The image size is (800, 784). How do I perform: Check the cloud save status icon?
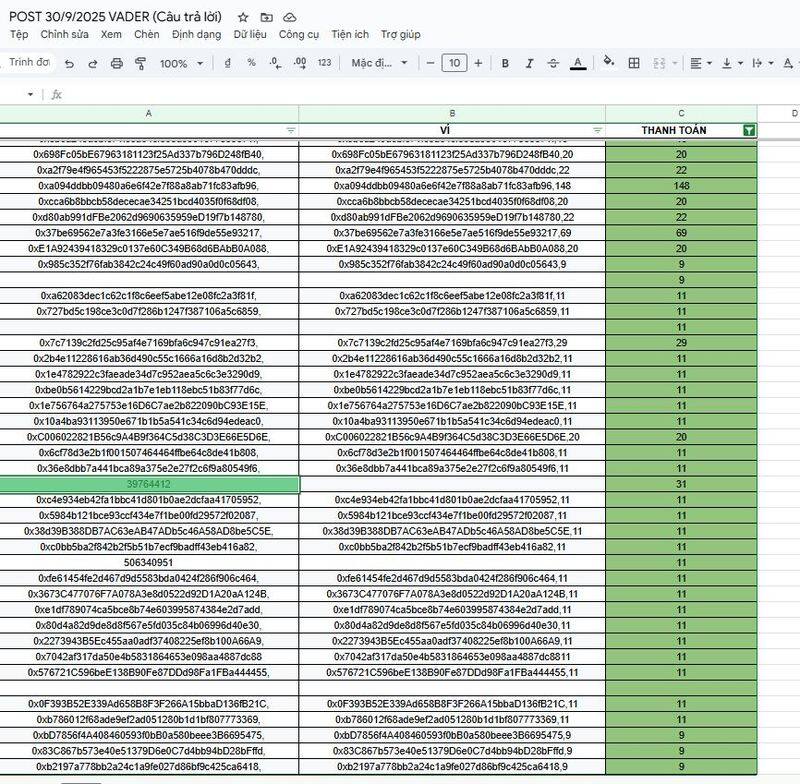(x=290, y=18)
